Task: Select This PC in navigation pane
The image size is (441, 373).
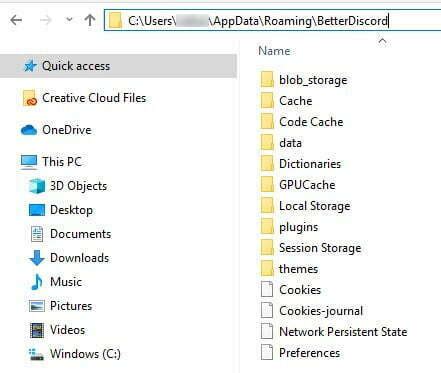Action: tap(62, 162)
